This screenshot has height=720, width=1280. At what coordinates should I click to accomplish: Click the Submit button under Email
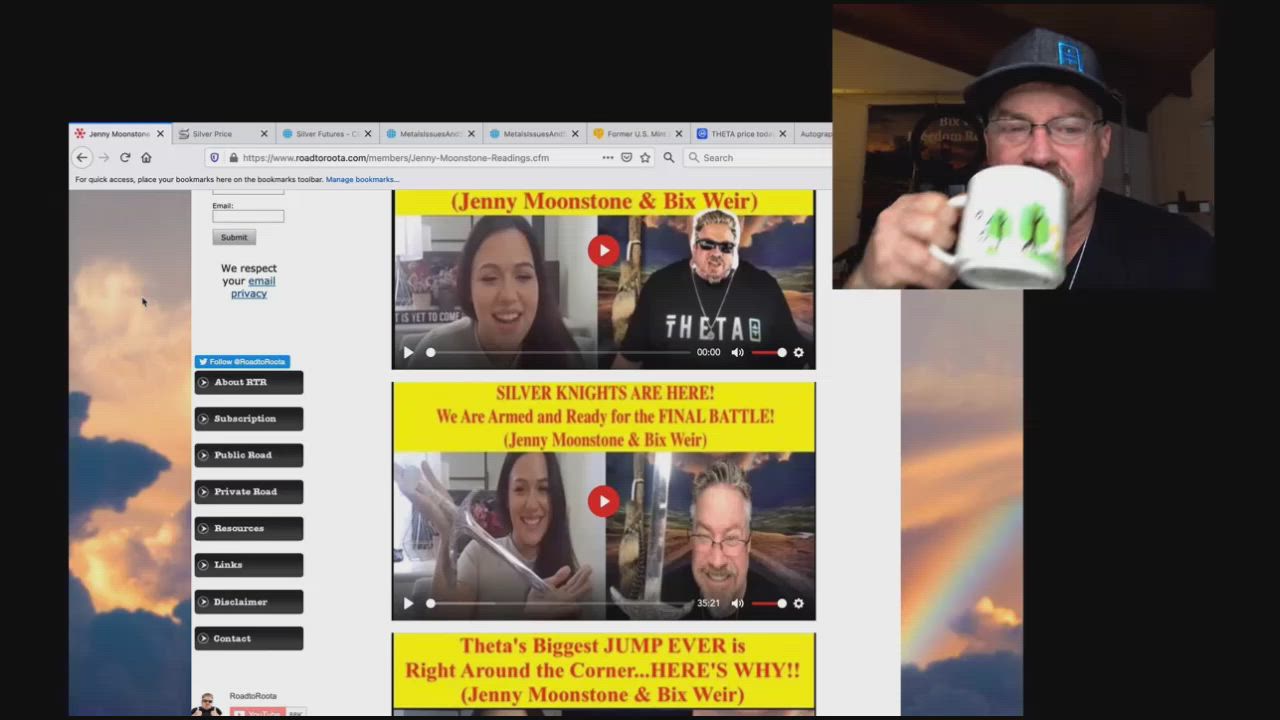coord(234,237)
